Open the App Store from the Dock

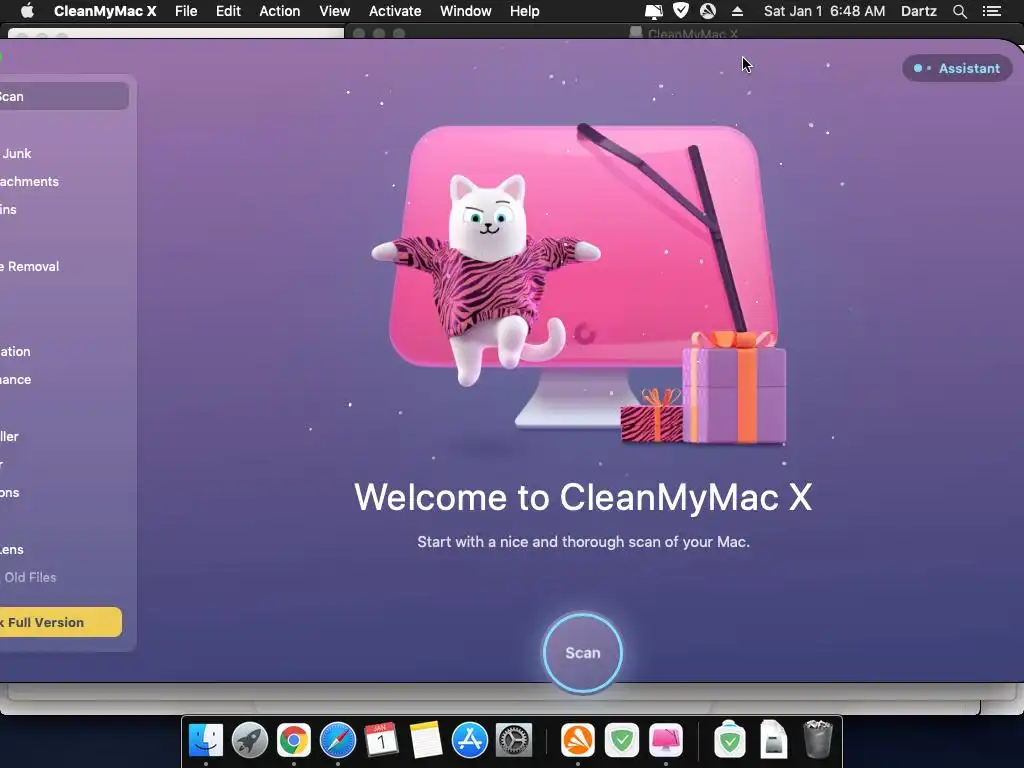[x=470, y=740]
